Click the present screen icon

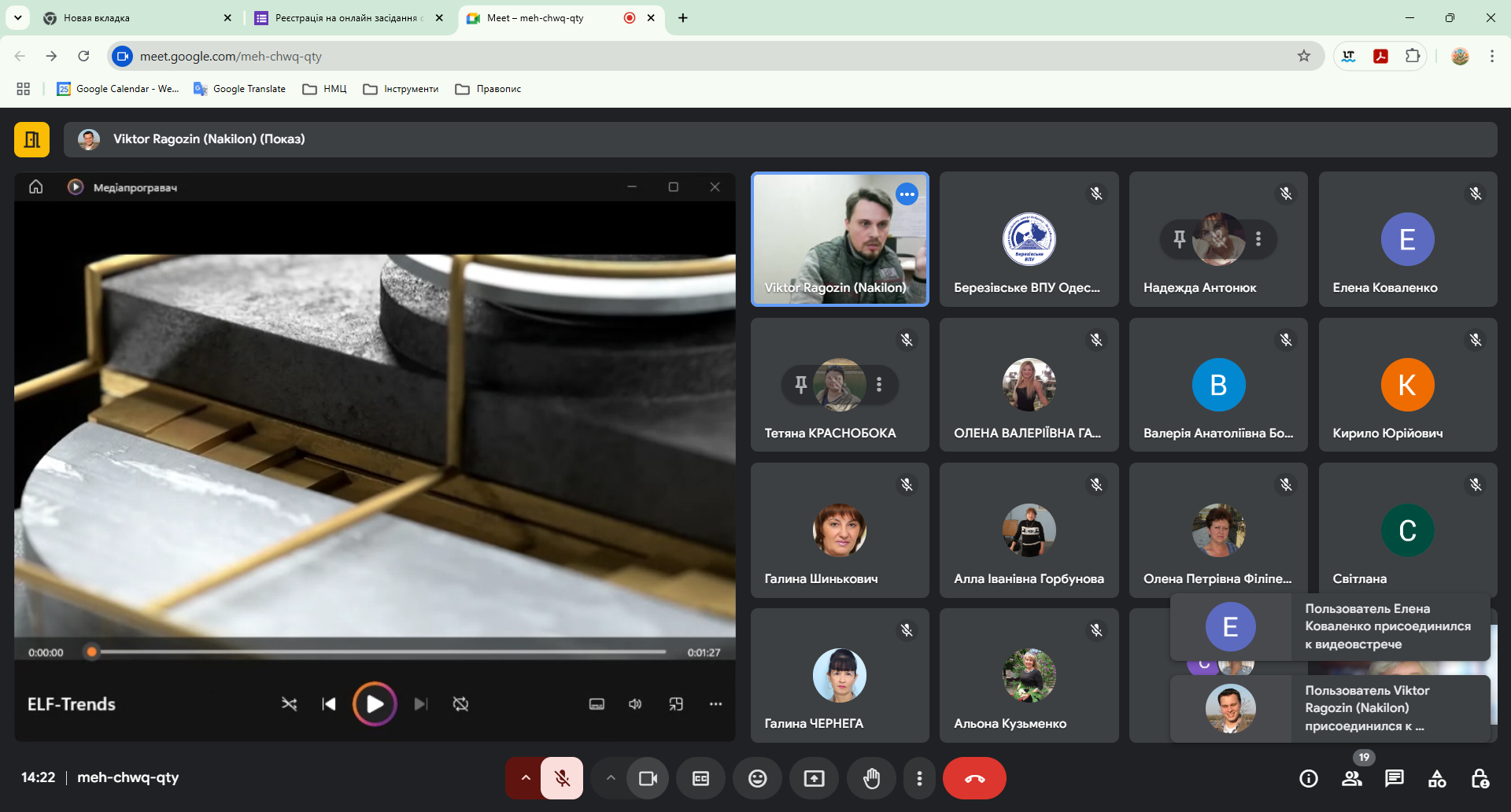point(814,778)
